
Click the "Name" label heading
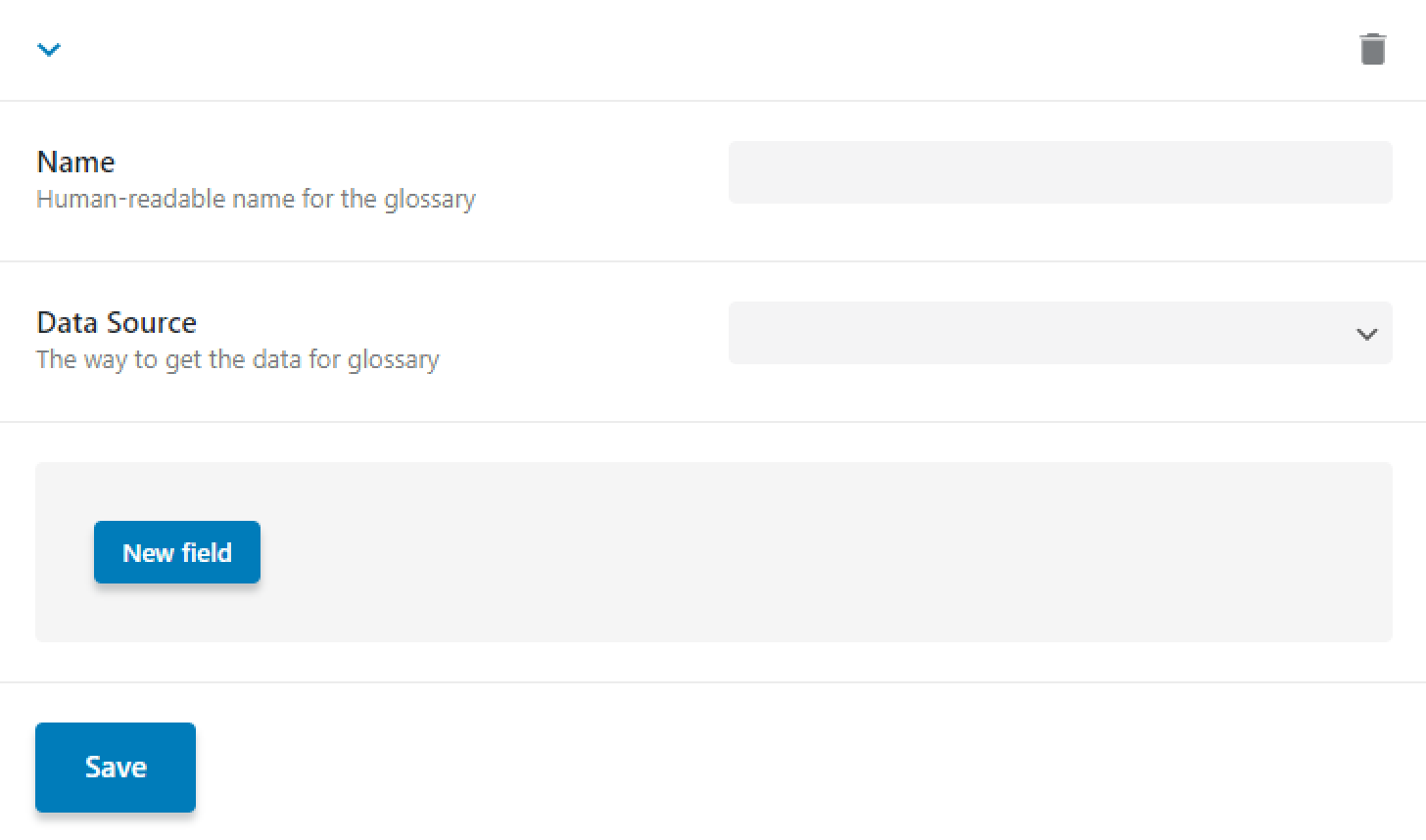pos(75,162)
